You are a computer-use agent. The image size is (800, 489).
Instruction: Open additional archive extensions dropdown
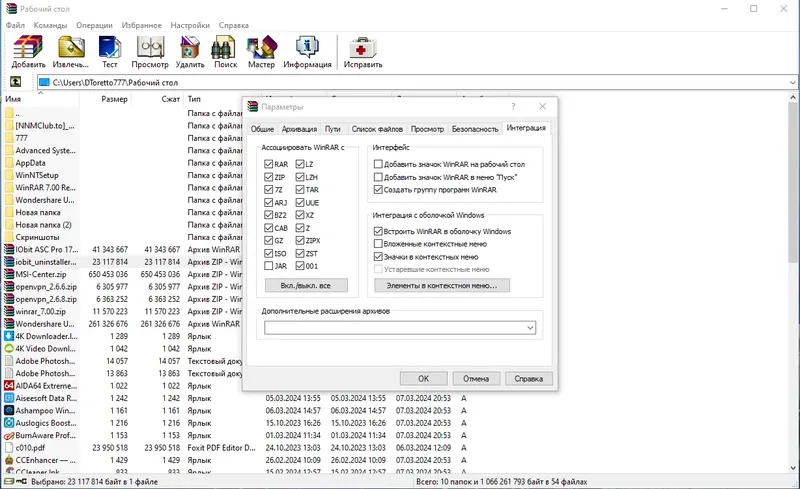tap(530, 328)
